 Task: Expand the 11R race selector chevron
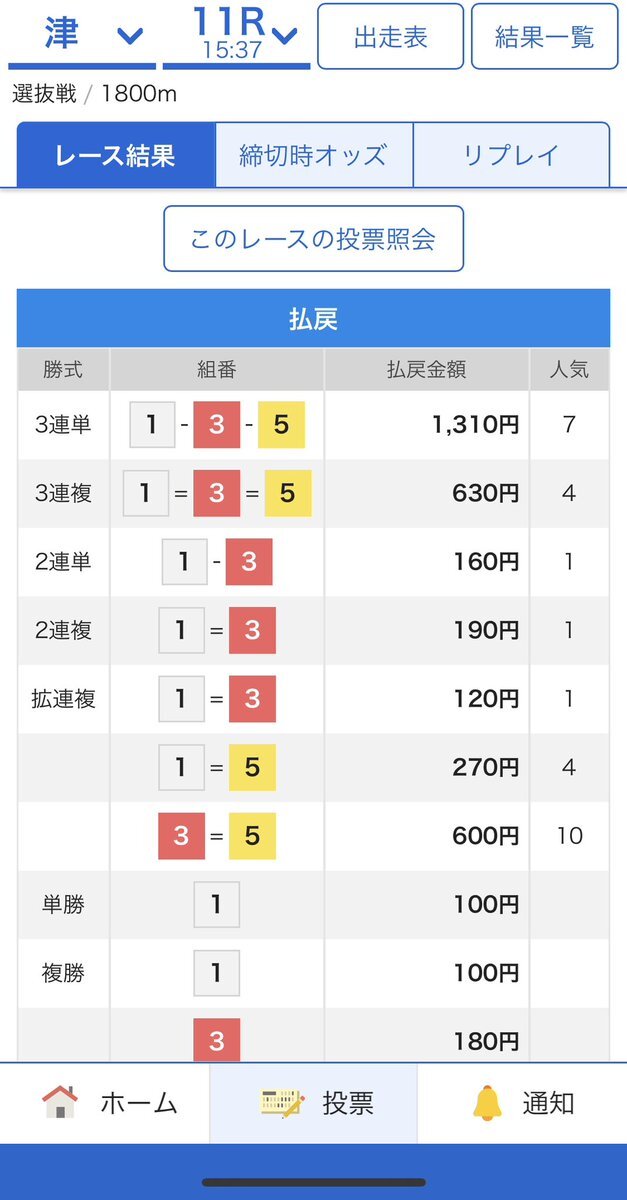(x=284, y=37)
